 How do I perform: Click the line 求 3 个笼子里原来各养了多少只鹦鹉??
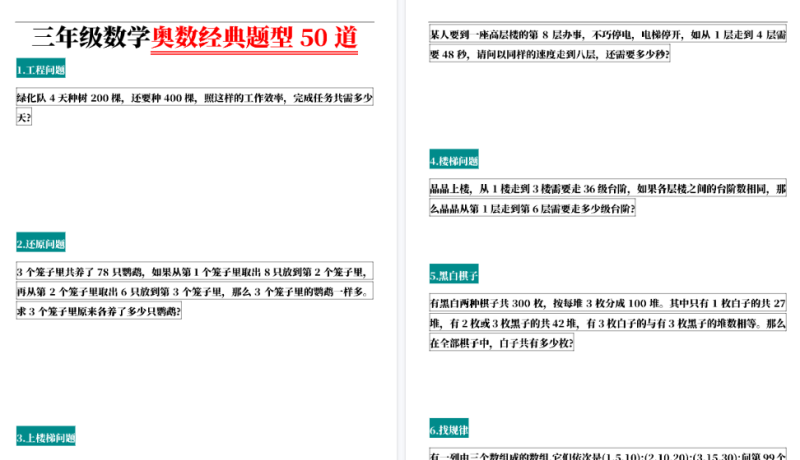(99, 311)
